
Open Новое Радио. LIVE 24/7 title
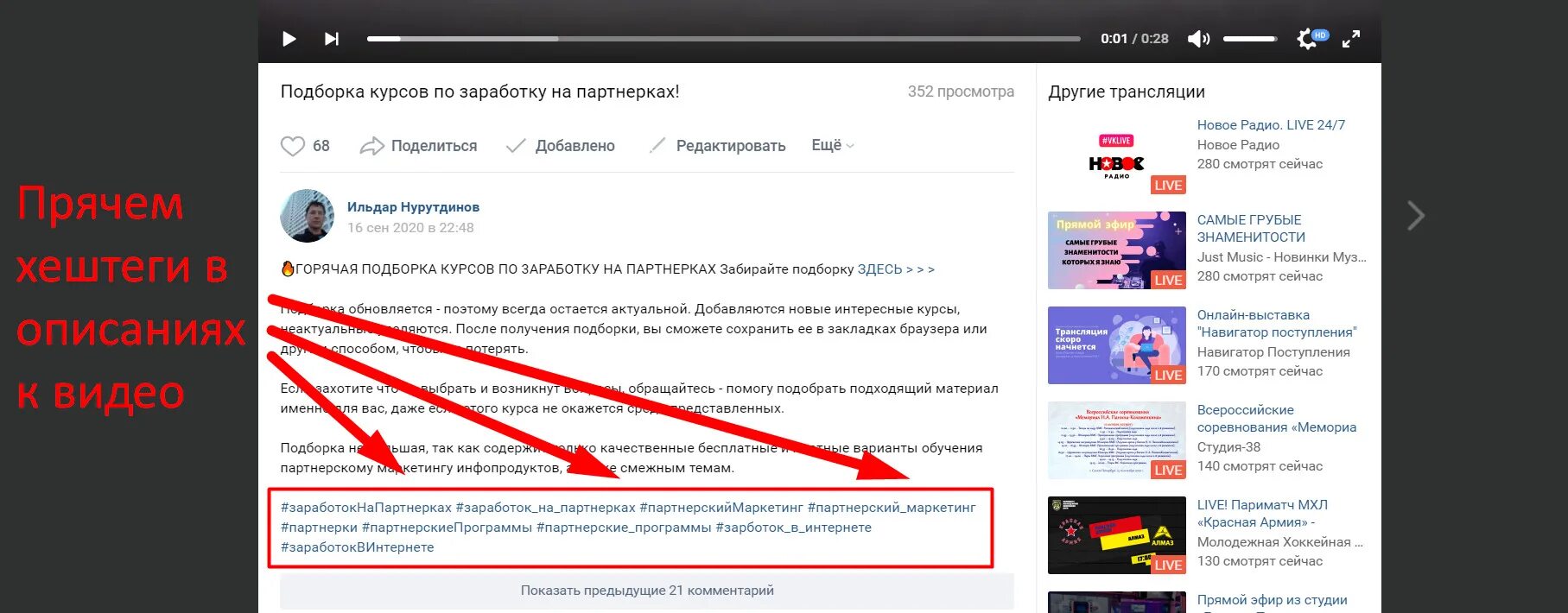click(x=1271, y=125)
